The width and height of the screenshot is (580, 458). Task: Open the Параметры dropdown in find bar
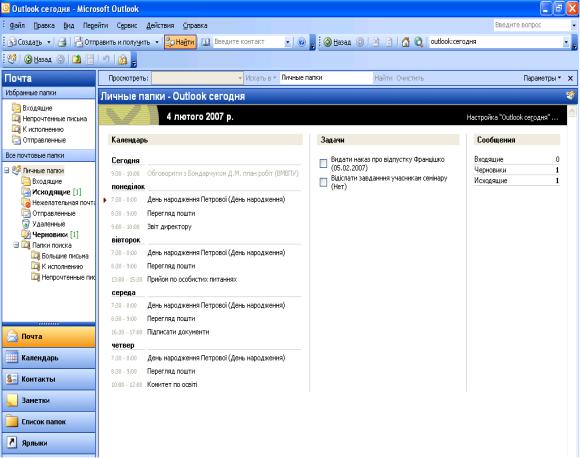point(542,78)
